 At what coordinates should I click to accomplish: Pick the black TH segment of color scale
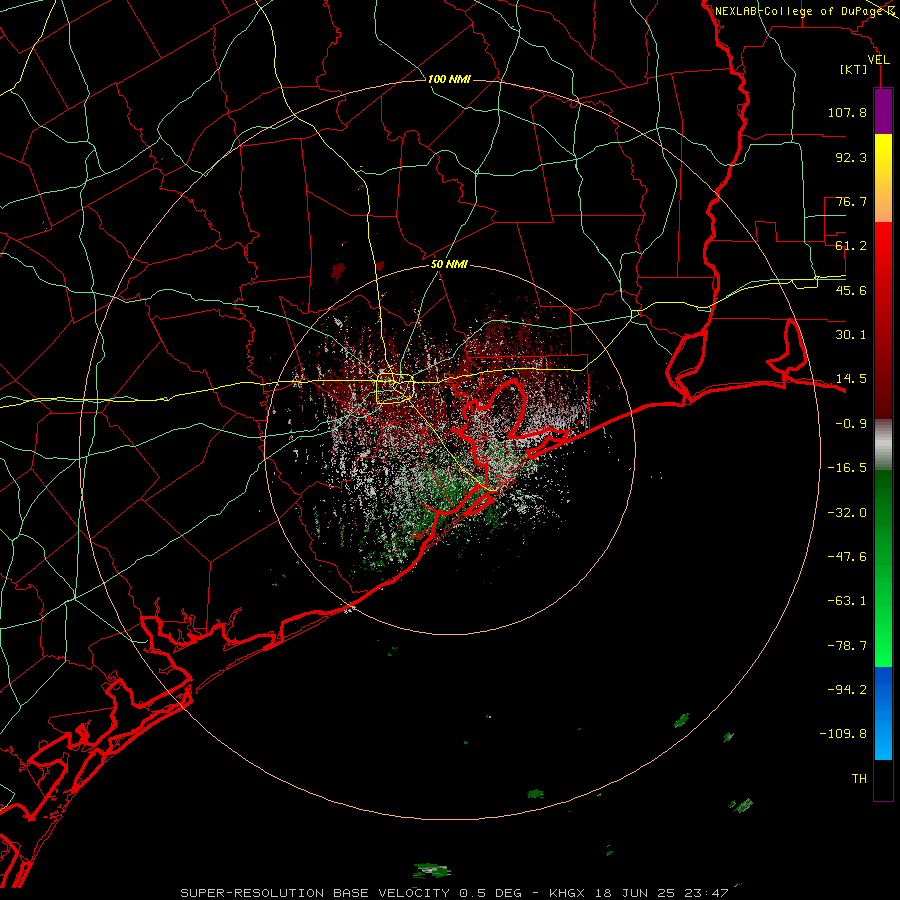(x=883, y=779)
